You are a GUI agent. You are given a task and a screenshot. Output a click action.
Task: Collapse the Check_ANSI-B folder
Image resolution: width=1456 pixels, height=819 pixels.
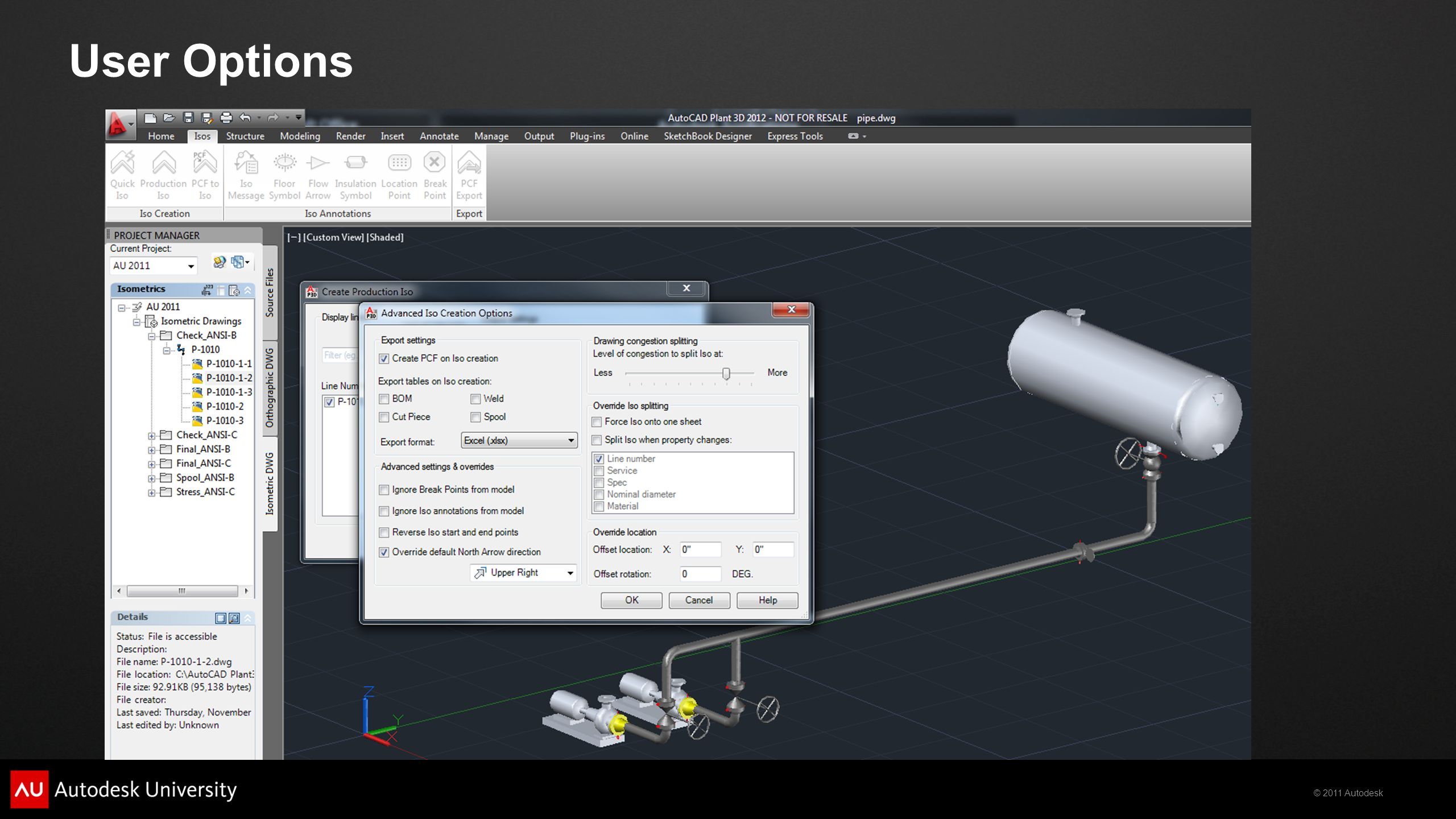tap(151, 336)
